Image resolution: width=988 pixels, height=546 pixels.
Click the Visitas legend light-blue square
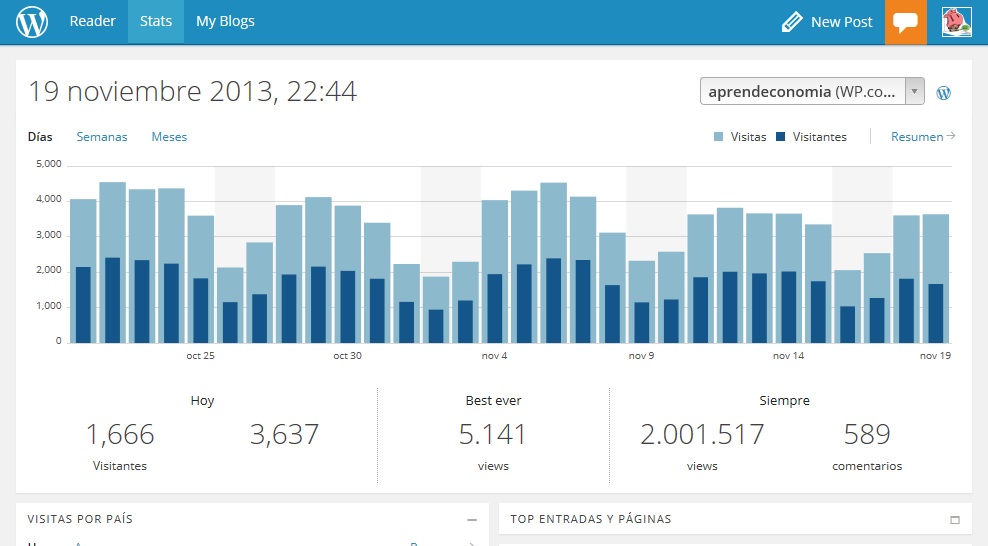click(x=719, y=137)
